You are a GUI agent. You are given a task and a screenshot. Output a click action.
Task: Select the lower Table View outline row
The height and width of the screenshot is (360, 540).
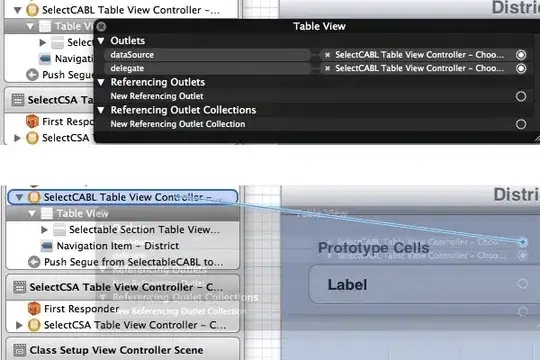(123, 214)
